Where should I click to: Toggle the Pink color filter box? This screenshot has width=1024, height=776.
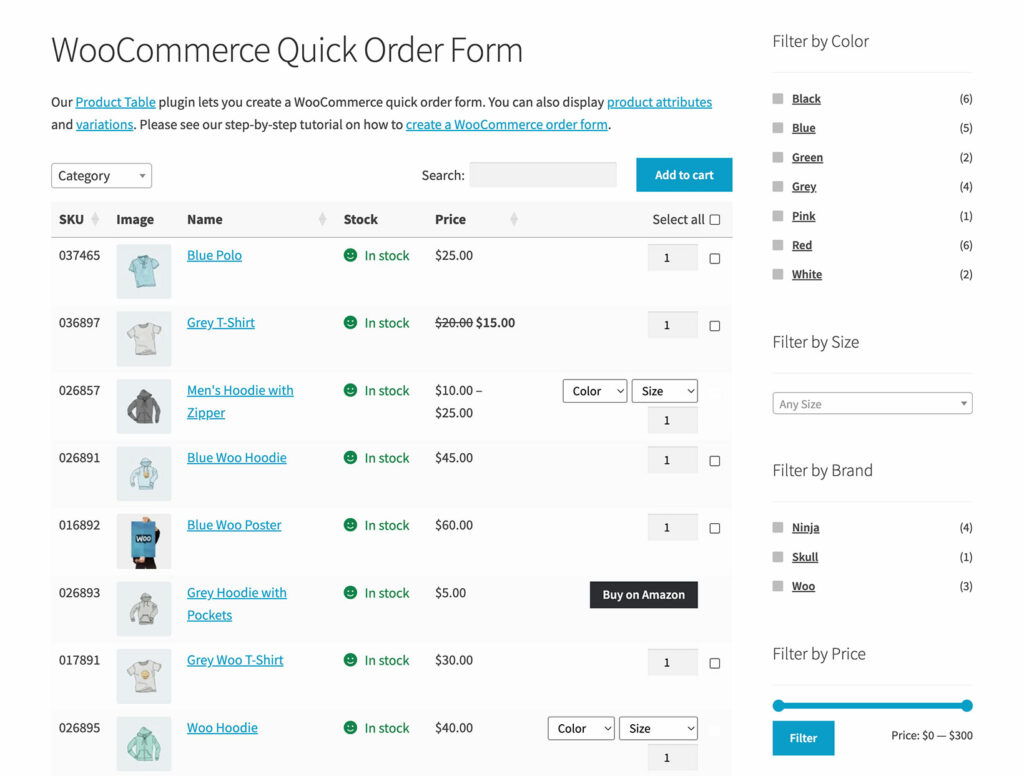click(x=778, y=216)
